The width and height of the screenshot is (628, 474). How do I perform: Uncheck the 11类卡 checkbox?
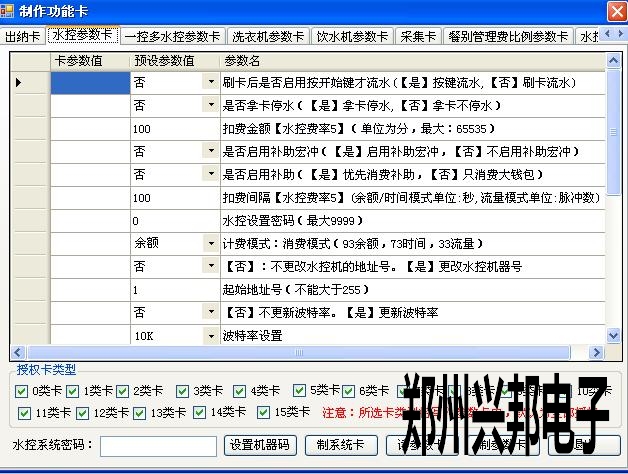click(22, 412)
